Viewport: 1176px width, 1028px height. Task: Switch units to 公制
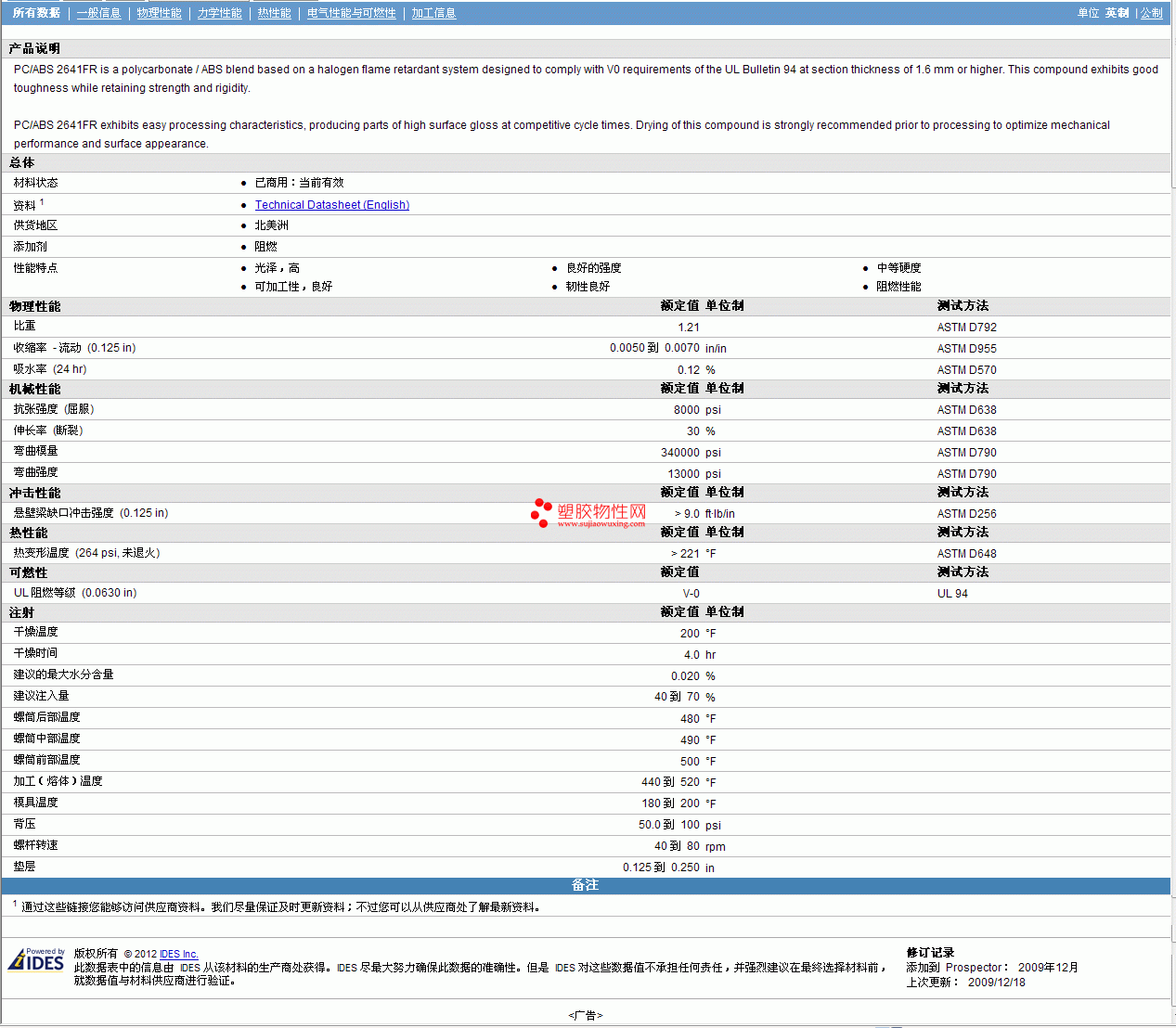coord(1151,13)
